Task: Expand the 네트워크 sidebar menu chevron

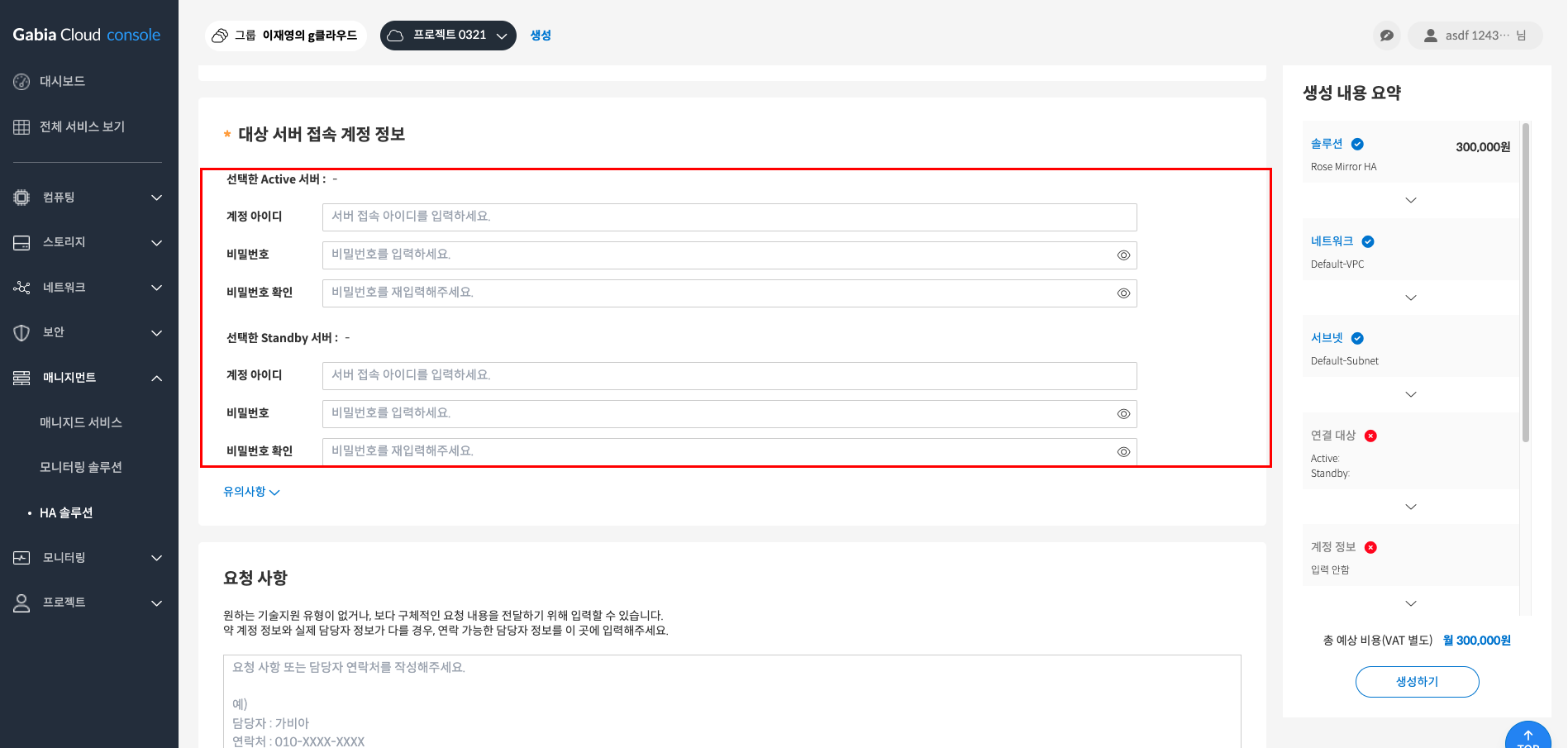Action: tap(157, 288)
